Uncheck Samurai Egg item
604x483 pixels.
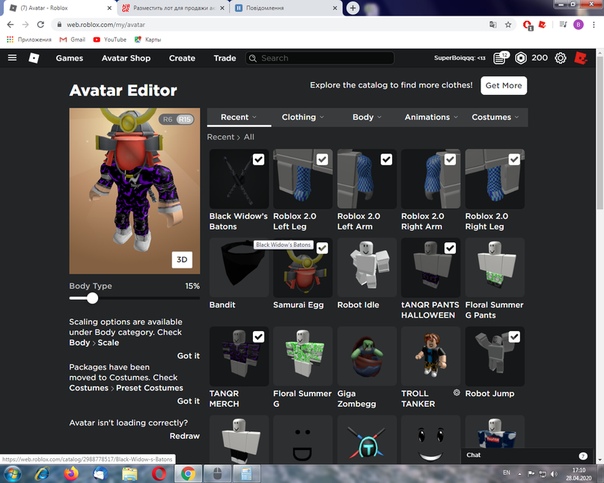click(322, 248)
